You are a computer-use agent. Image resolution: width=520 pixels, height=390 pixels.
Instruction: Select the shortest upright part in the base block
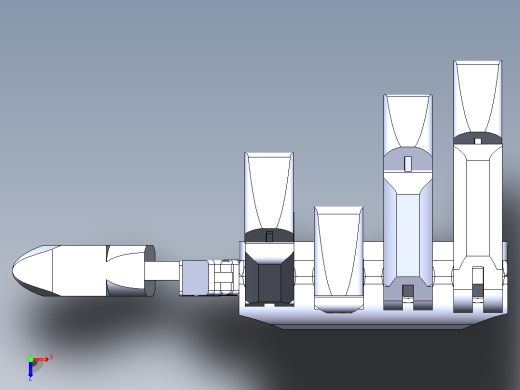(x=339, y=259)
